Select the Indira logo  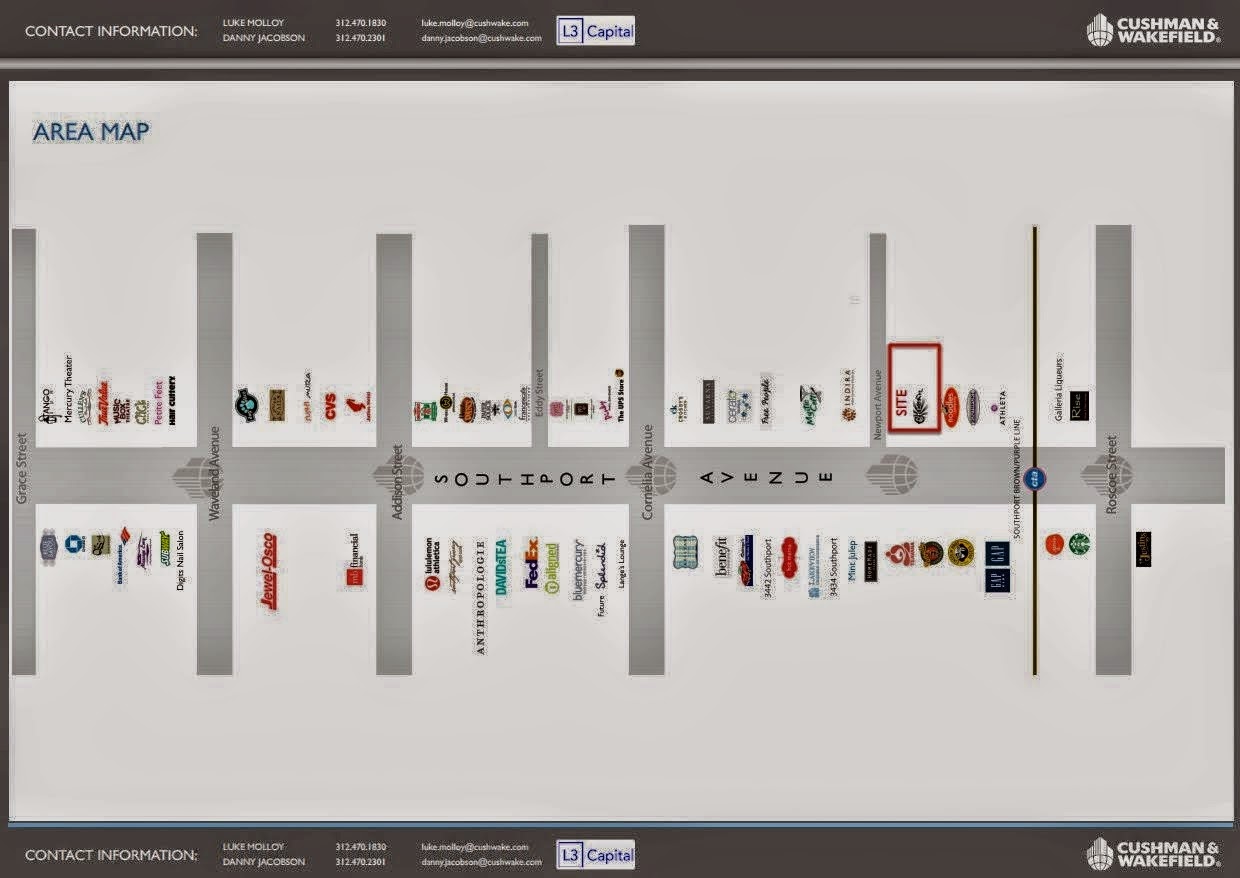(x=848, y=396)
